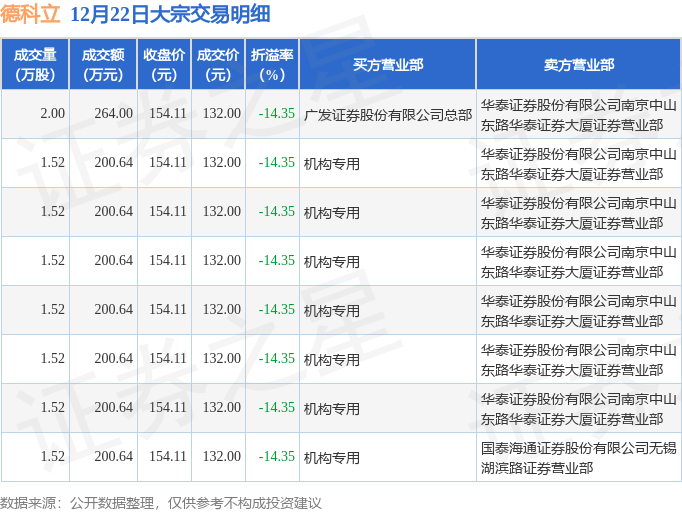Click the 卖方营业部 column header
This screenshot has width=682, height=512.
pos(578,65)
